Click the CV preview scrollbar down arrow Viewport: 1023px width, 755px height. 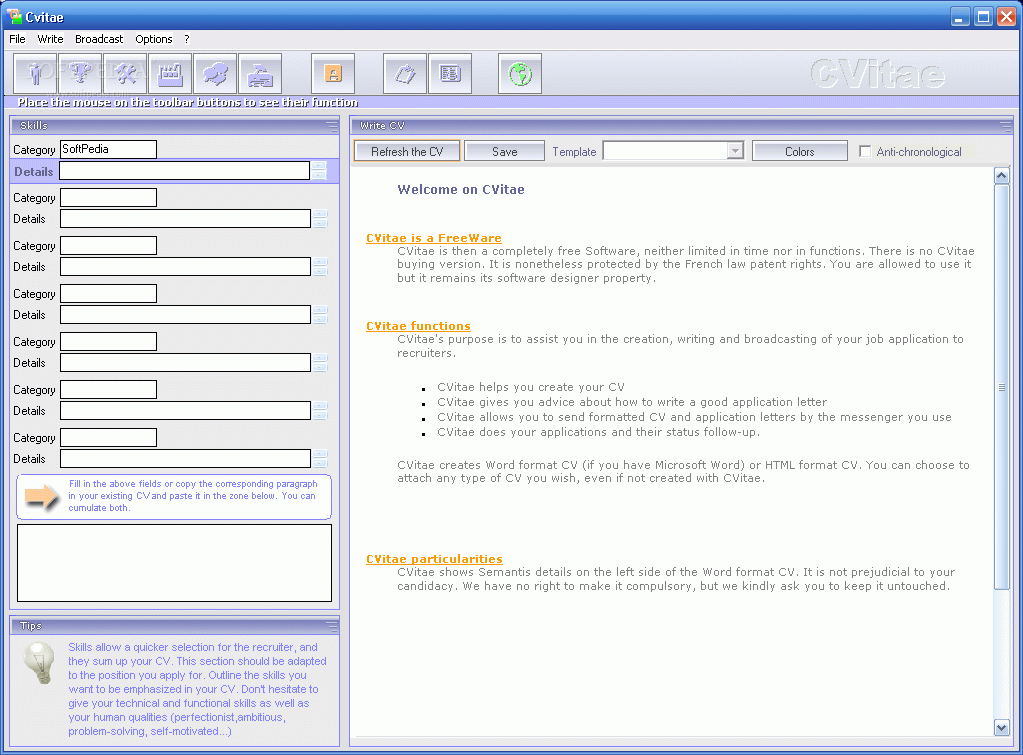[1001, 728]
